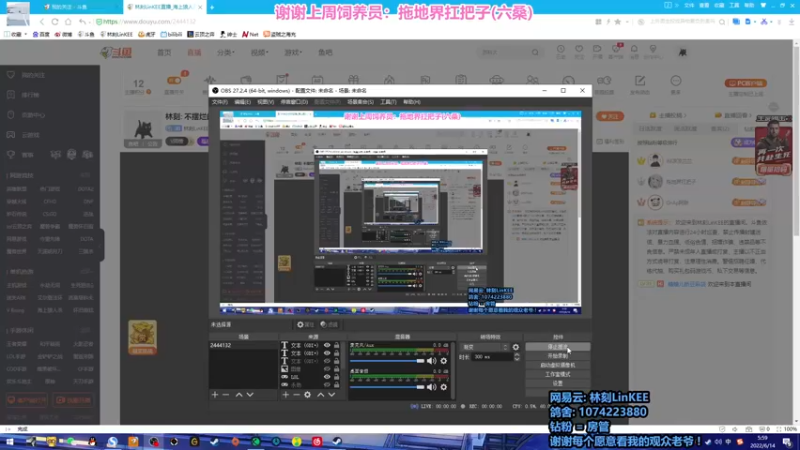Click the 停止推流 stop streaming button
The height and width of the screenshot is (450, 800).
pos(558,347)
